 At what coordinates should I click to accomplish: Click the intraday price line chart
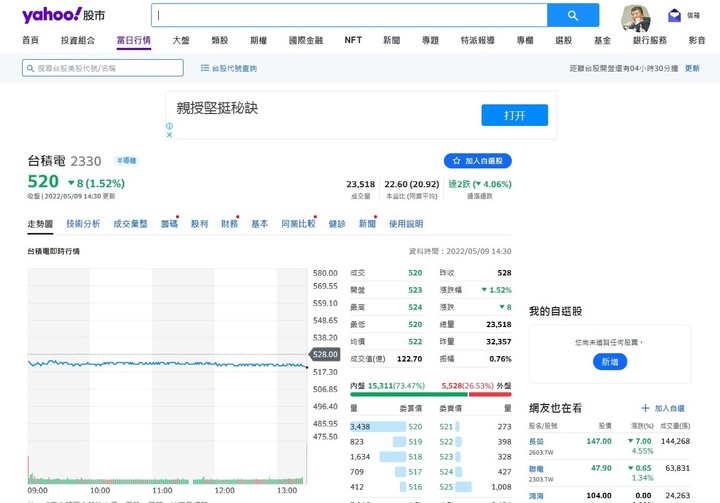click(x=167, y=364)
